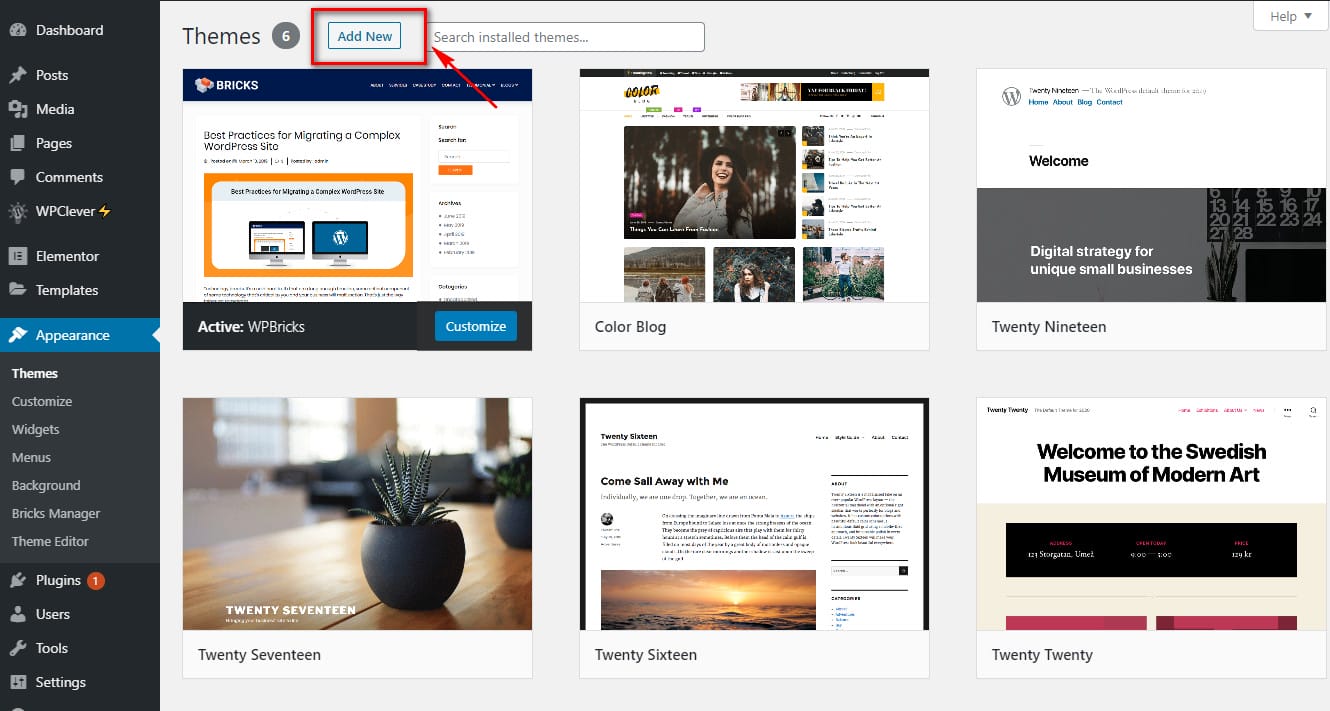Select the Twenty Seventeen theme thumbnail
Screen dimensions: 1330x711
pos(357,514)
